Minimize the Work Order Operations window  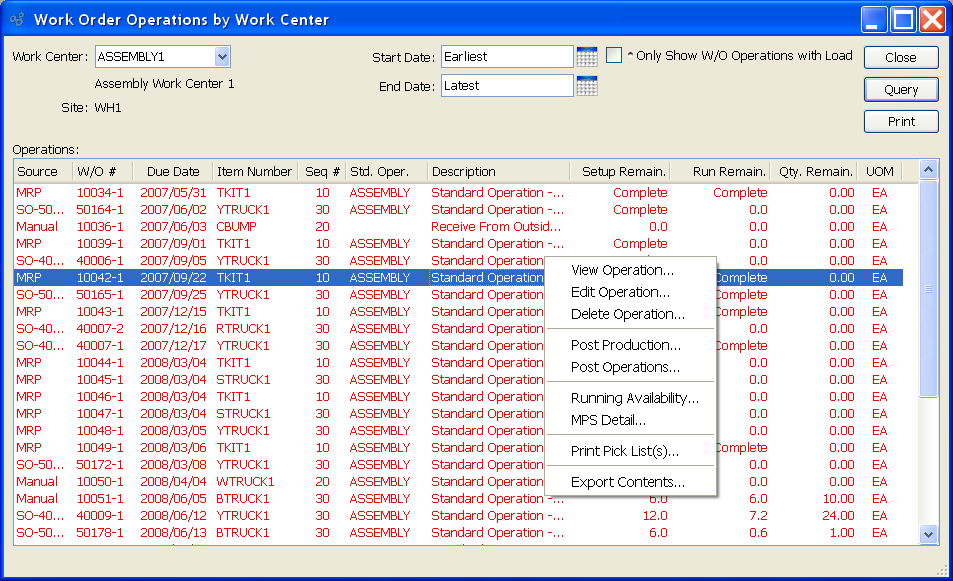(x=875, y=19)
